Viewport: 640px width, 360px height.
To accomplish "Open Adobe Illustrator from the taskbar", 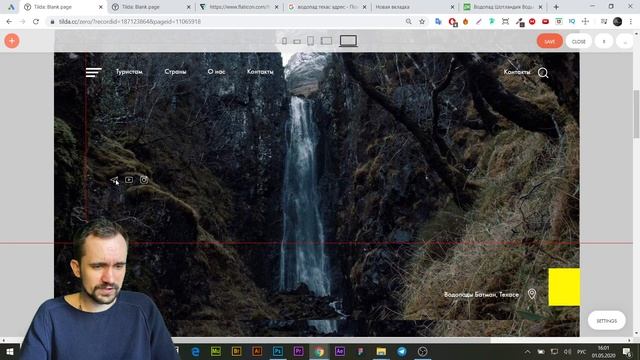I will tap(257, 351).
